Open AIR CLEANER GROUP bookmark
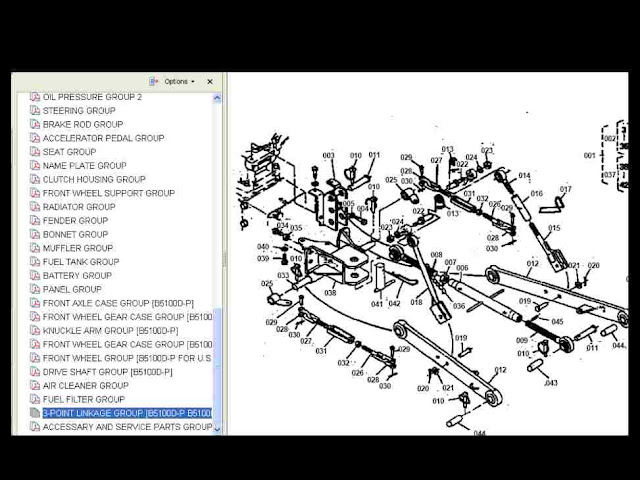 pyautogui.click(x=86, y=386)
